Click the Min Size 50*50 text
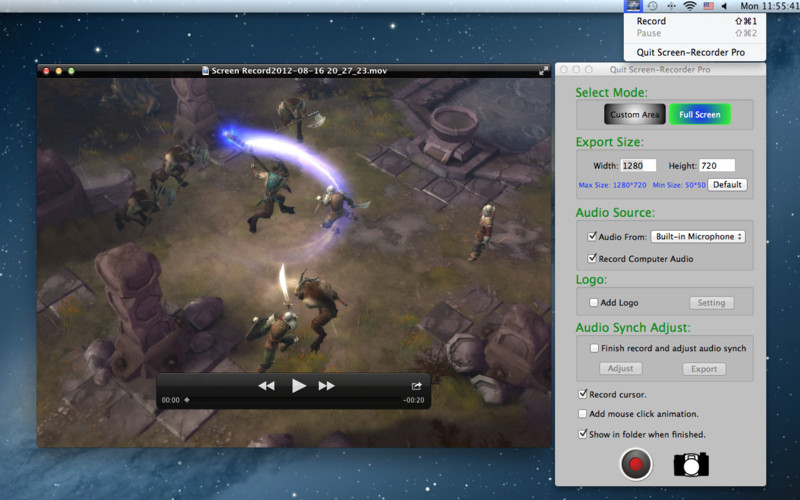 pos(679,185)
